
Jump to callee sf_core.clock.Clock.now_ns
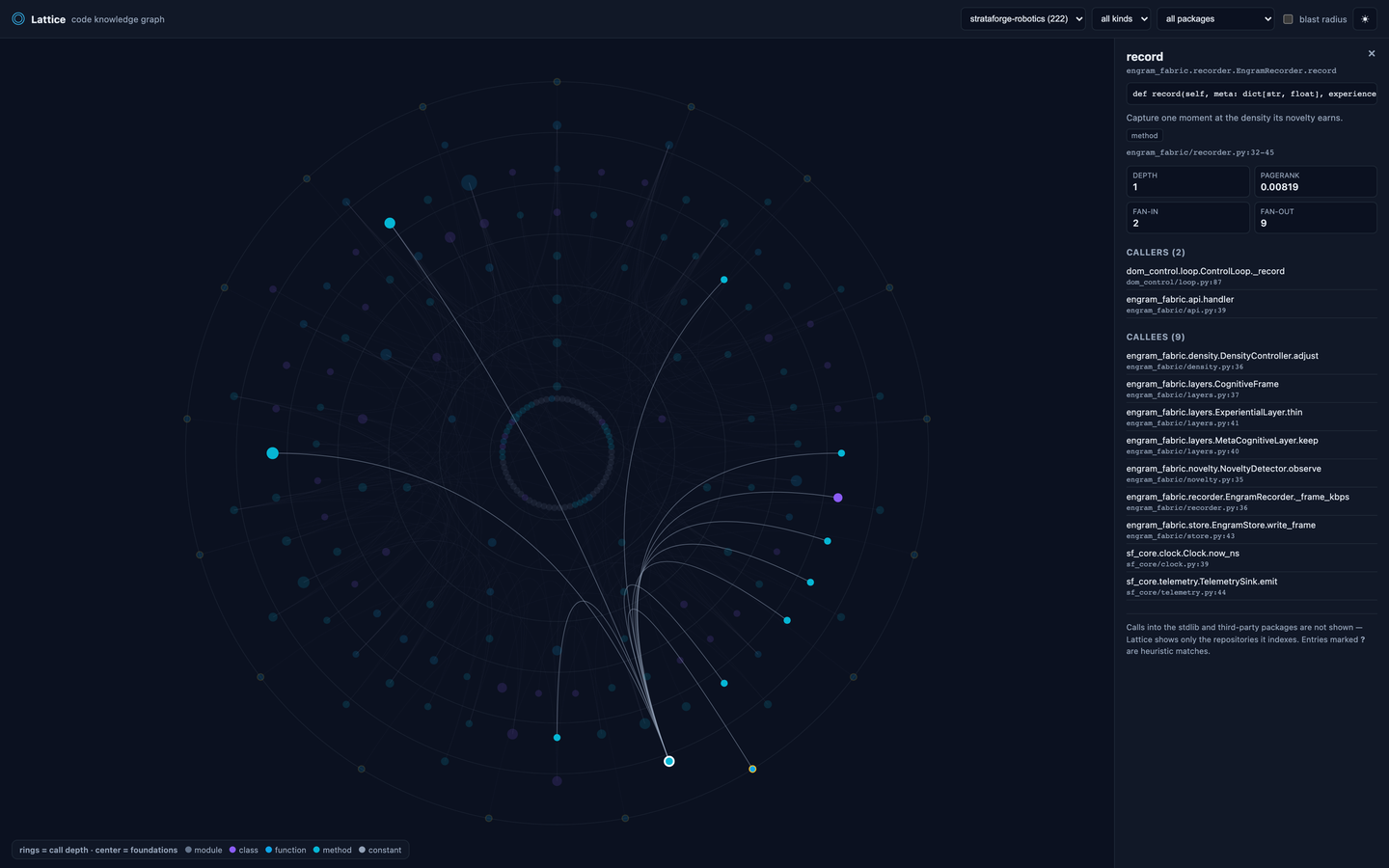click(1251, 557)
